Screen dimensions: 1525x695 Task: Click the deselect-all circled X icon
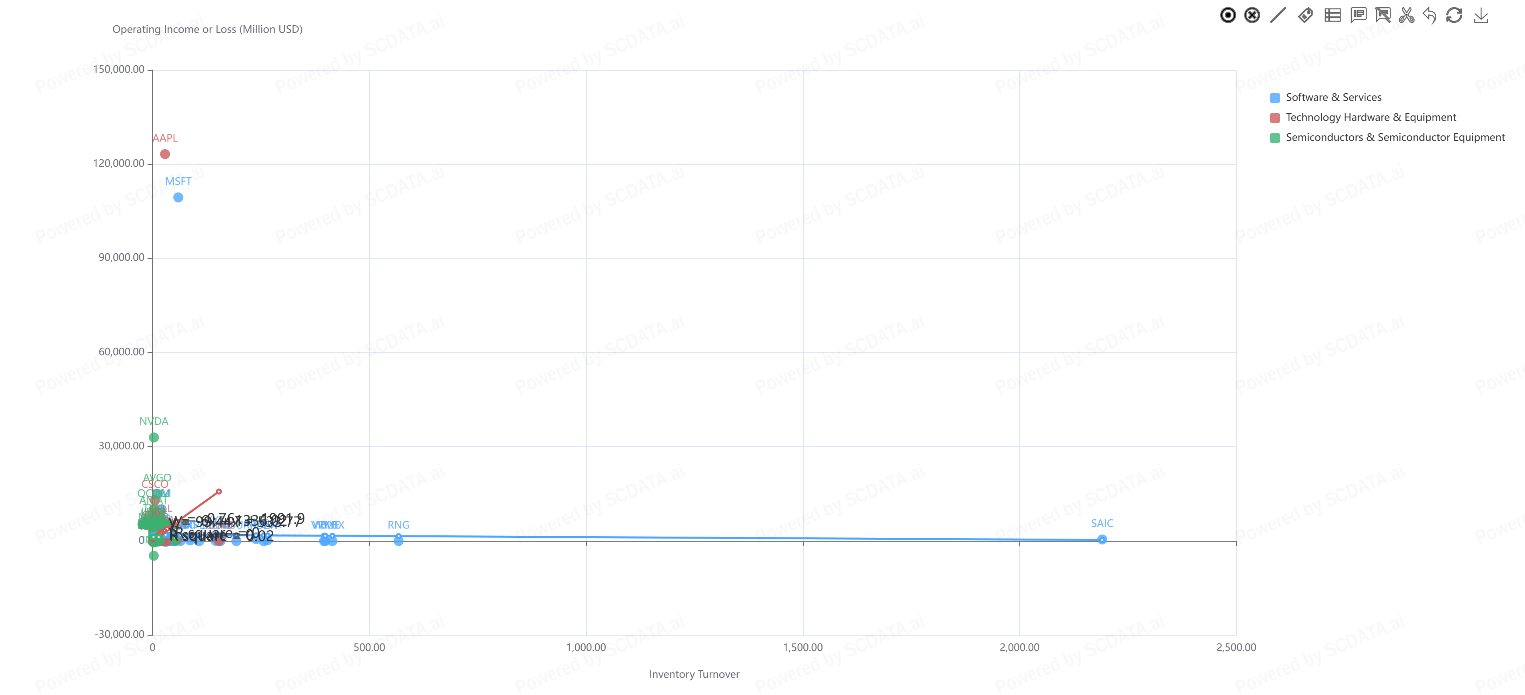(1252, 15)
